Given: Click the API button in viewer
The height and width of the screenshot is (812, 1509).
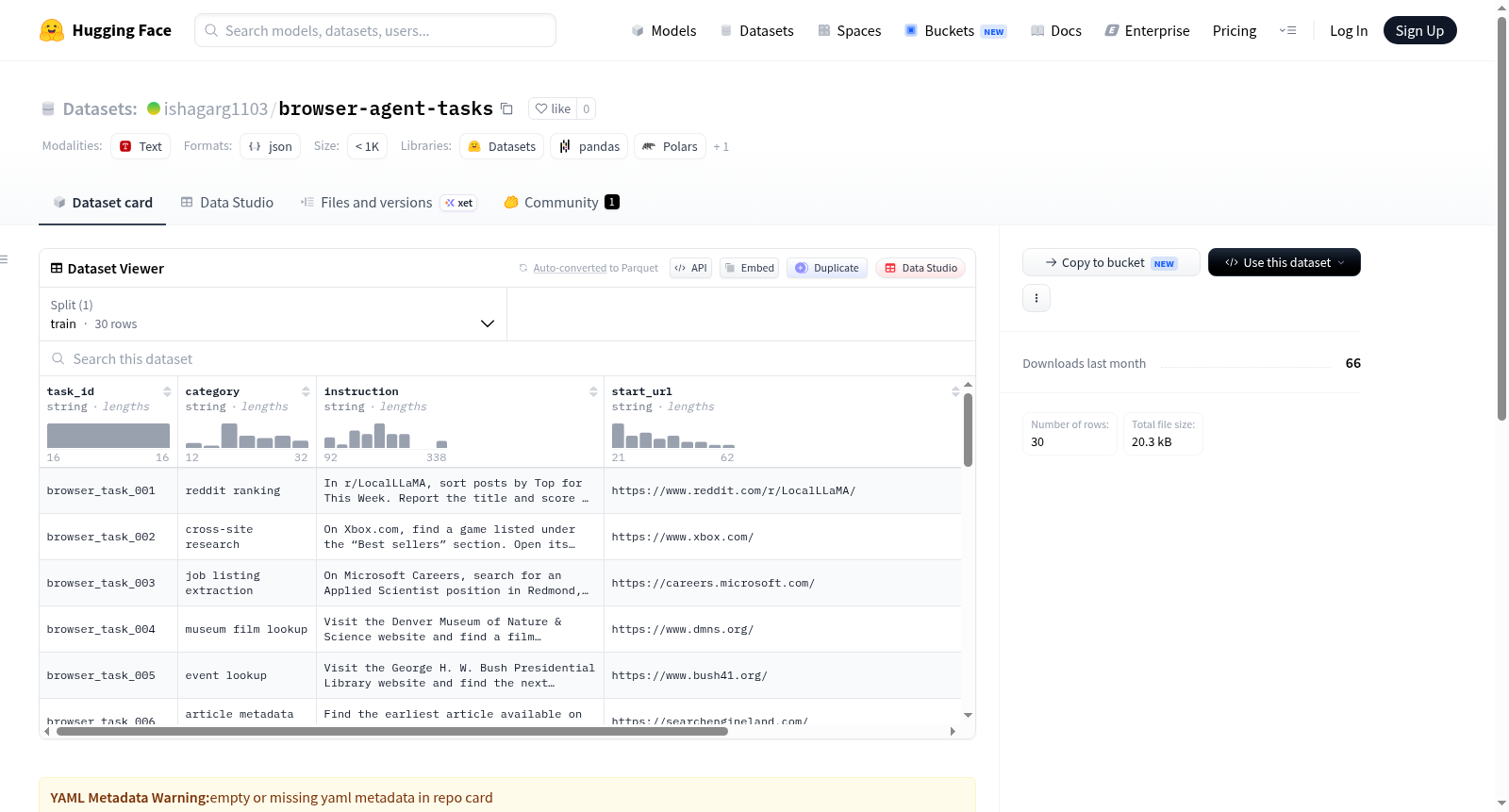Looking at the screenshot, I should [x=690, y=268].
